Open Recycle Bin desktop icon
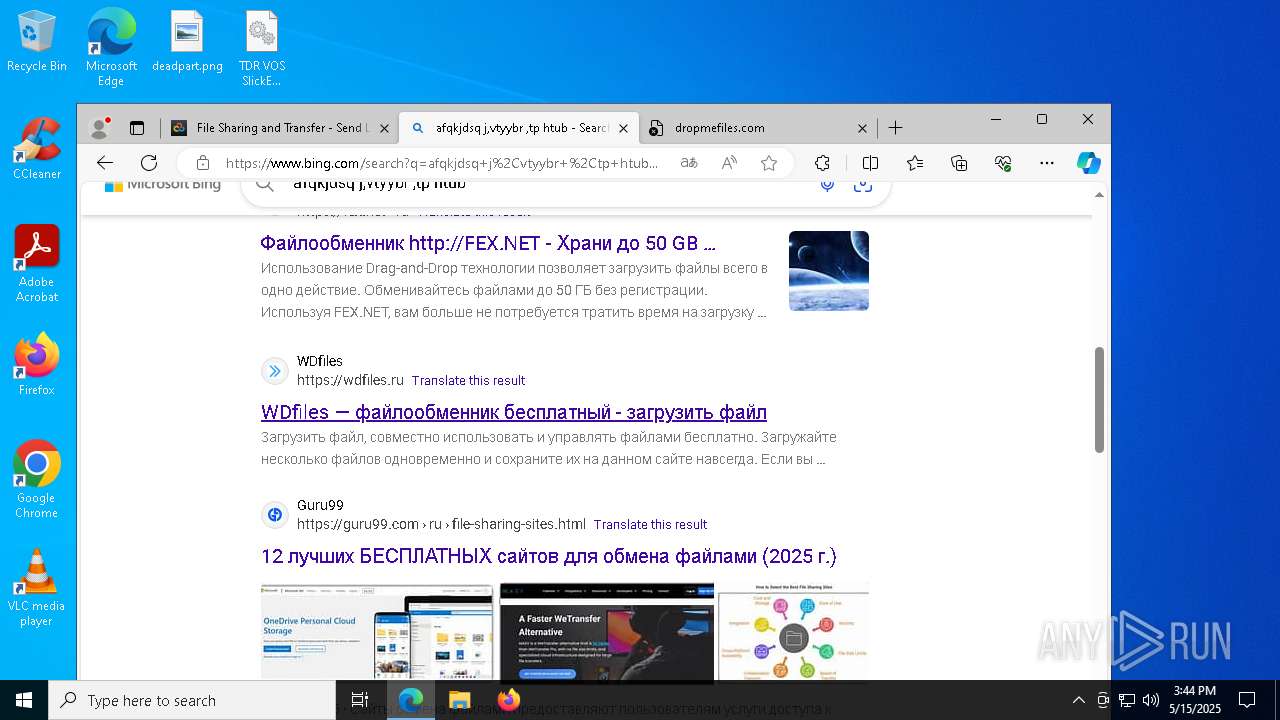This screenshot has height=720, width=1280. [37, 42]
